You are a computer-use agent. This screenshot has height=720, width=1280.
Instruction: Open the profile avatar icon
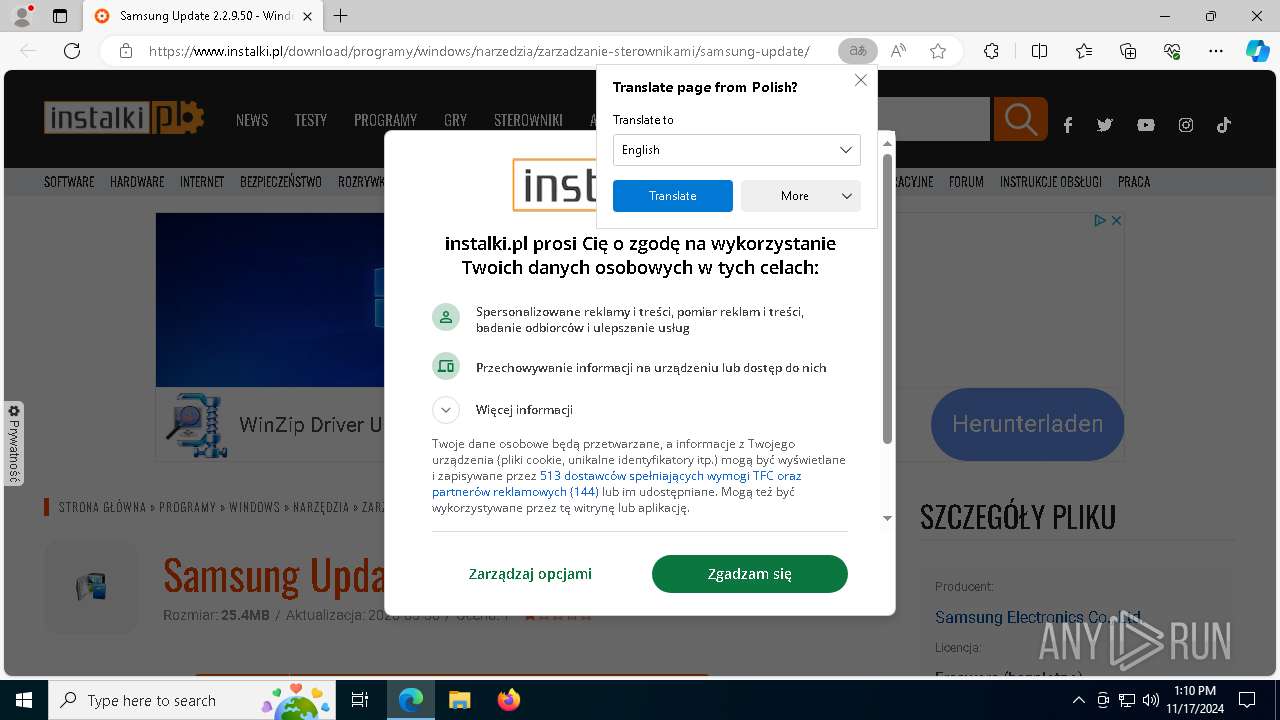coord(22,16)
